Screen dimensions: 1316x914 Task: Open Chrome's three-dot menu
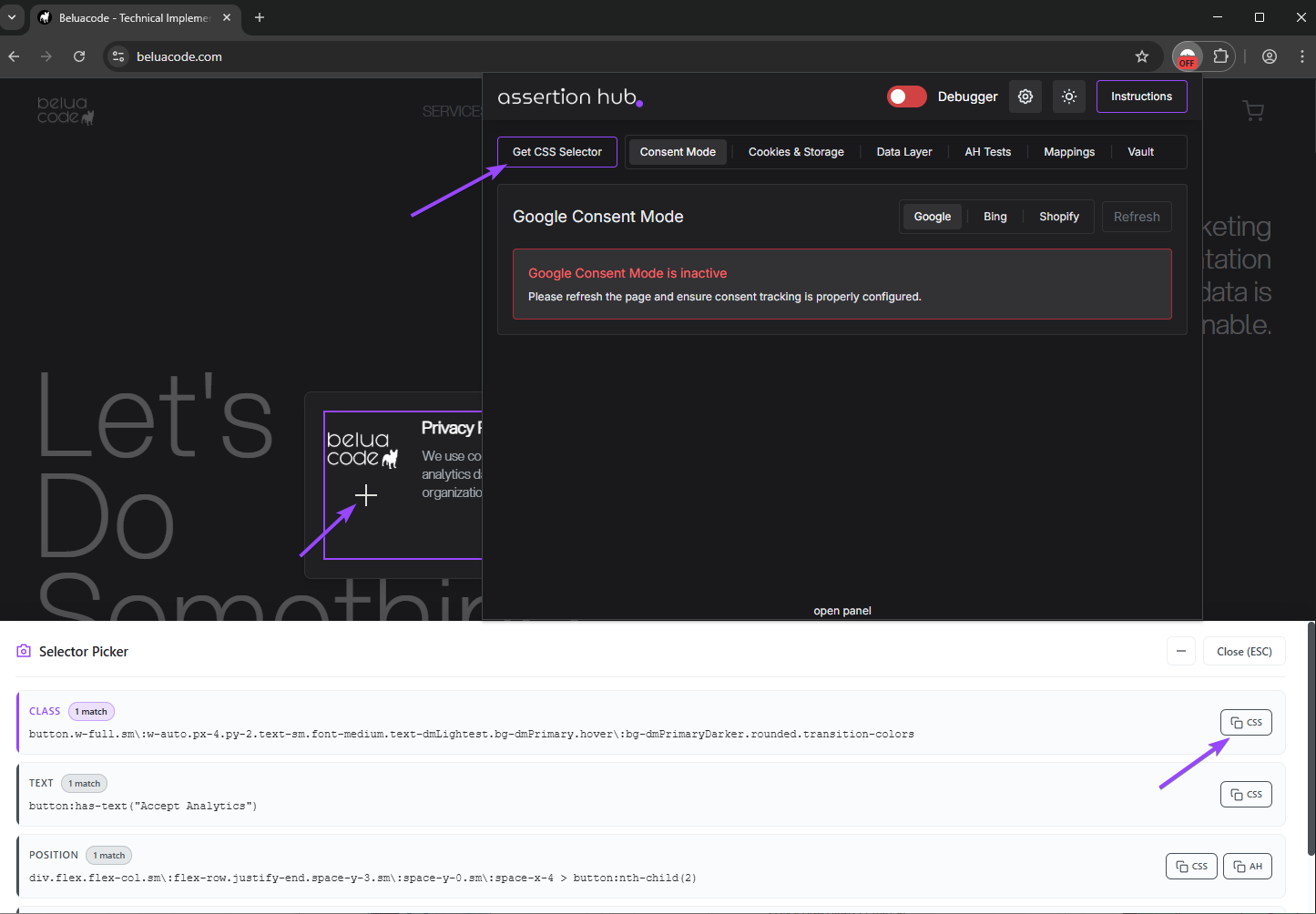1303,56
